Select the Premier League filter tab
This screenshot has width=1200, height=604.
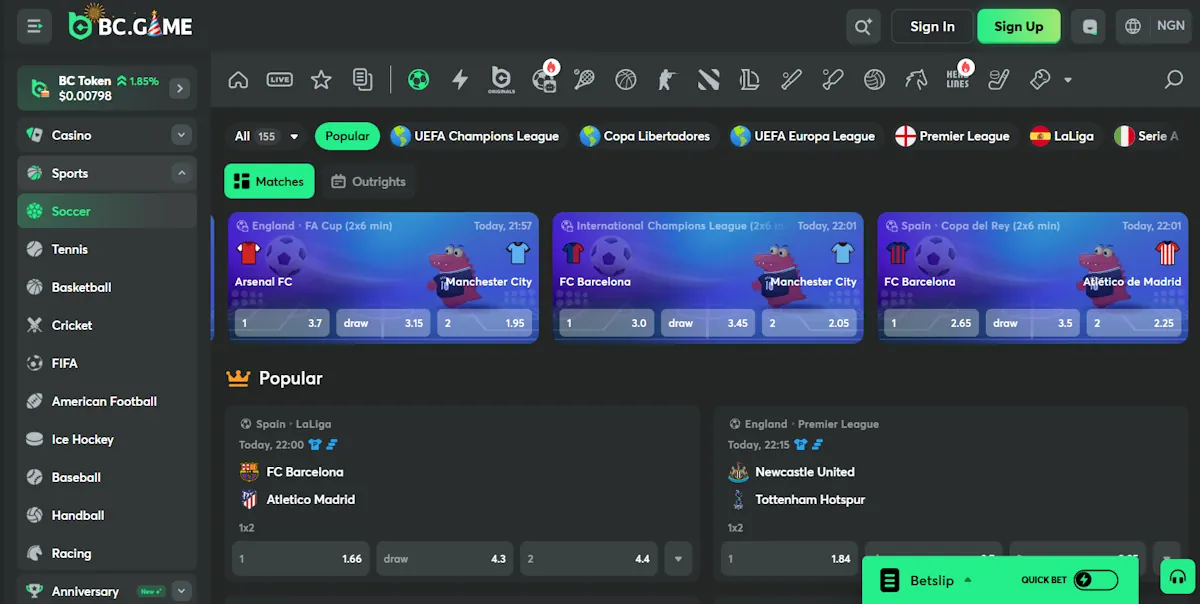pos(952,136)
